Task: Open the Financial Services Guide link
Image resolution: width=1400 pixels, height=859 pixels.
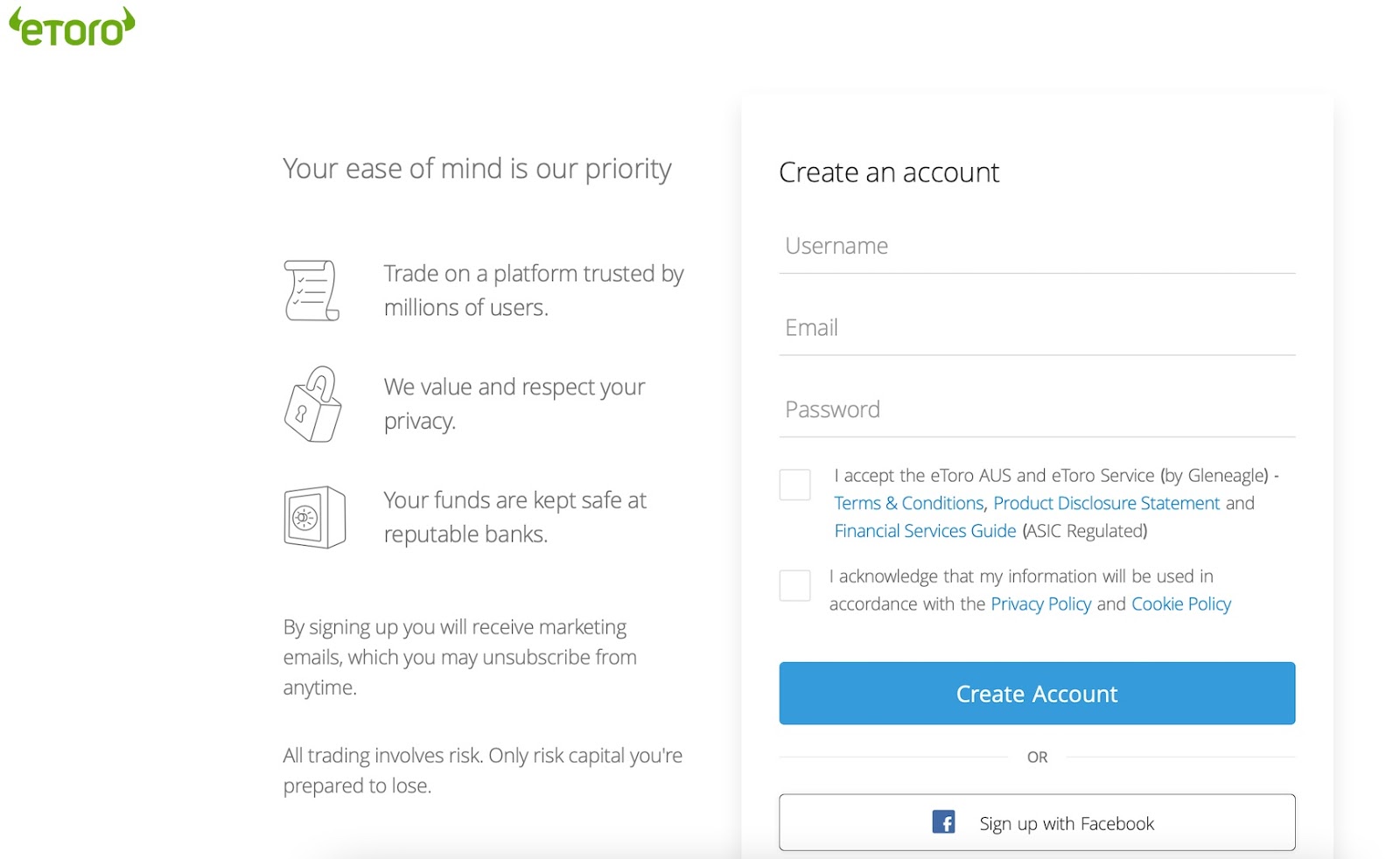Action: [x=925, y=531]
